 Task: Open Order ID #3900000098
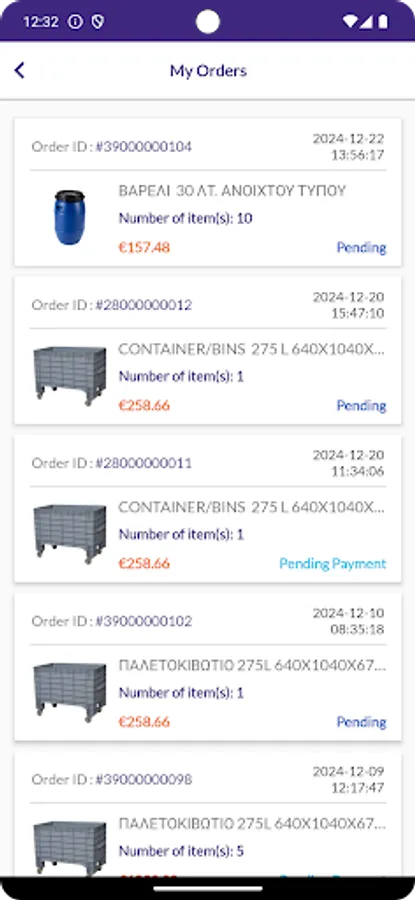[x=112, y=779]
